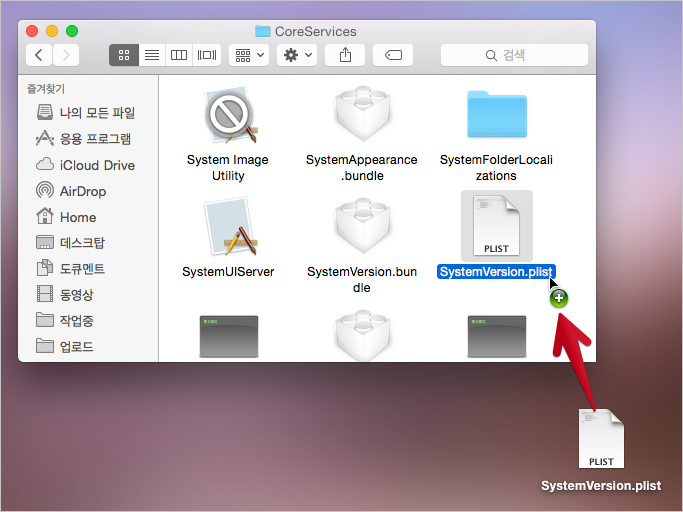Minimize the CoreServices window
This screenshot has width=683, height=512.
[52, 31]
